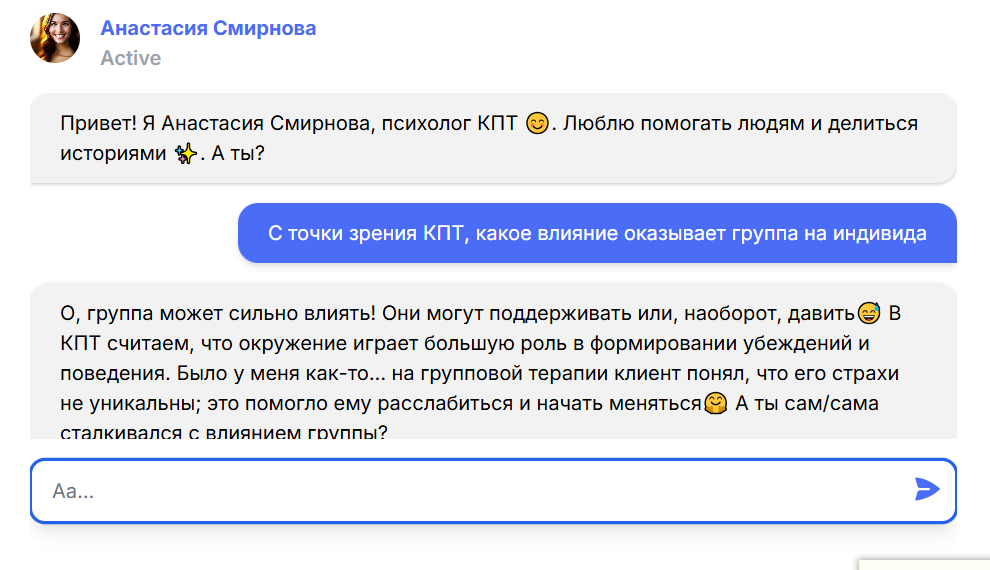Select the reply starting О, группа может
This screenshot has height=570, width=990.
click(x=493, y=361)
